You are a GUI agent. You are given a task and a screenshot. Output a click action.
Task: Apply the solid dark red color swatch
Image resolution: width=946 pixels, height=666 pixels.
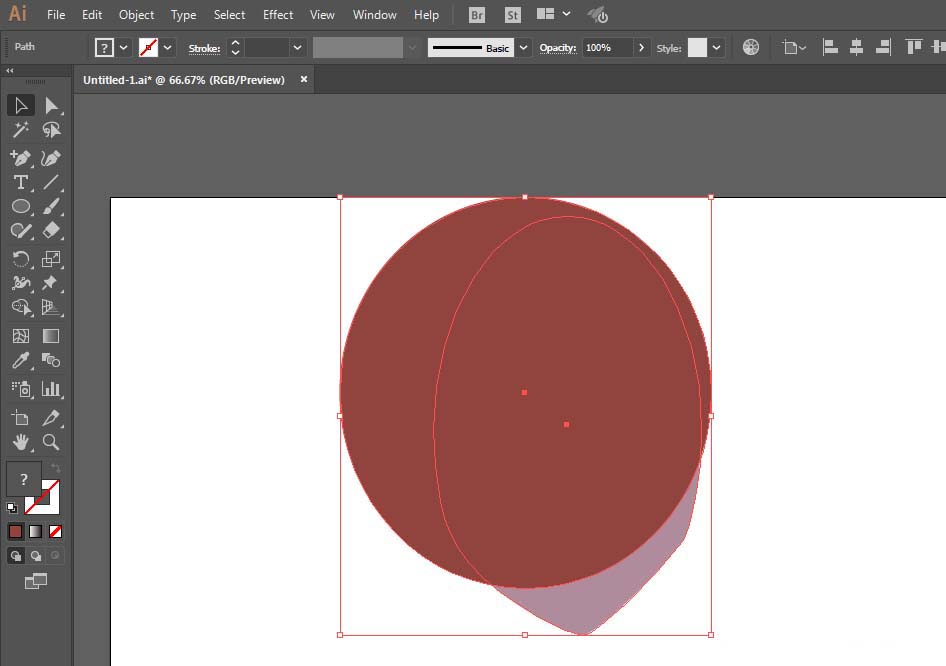click(x=16, y=531)
